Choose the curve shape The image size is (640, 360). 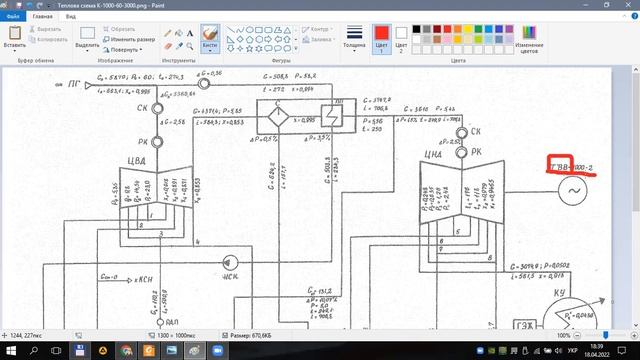[x=240, y=30]
